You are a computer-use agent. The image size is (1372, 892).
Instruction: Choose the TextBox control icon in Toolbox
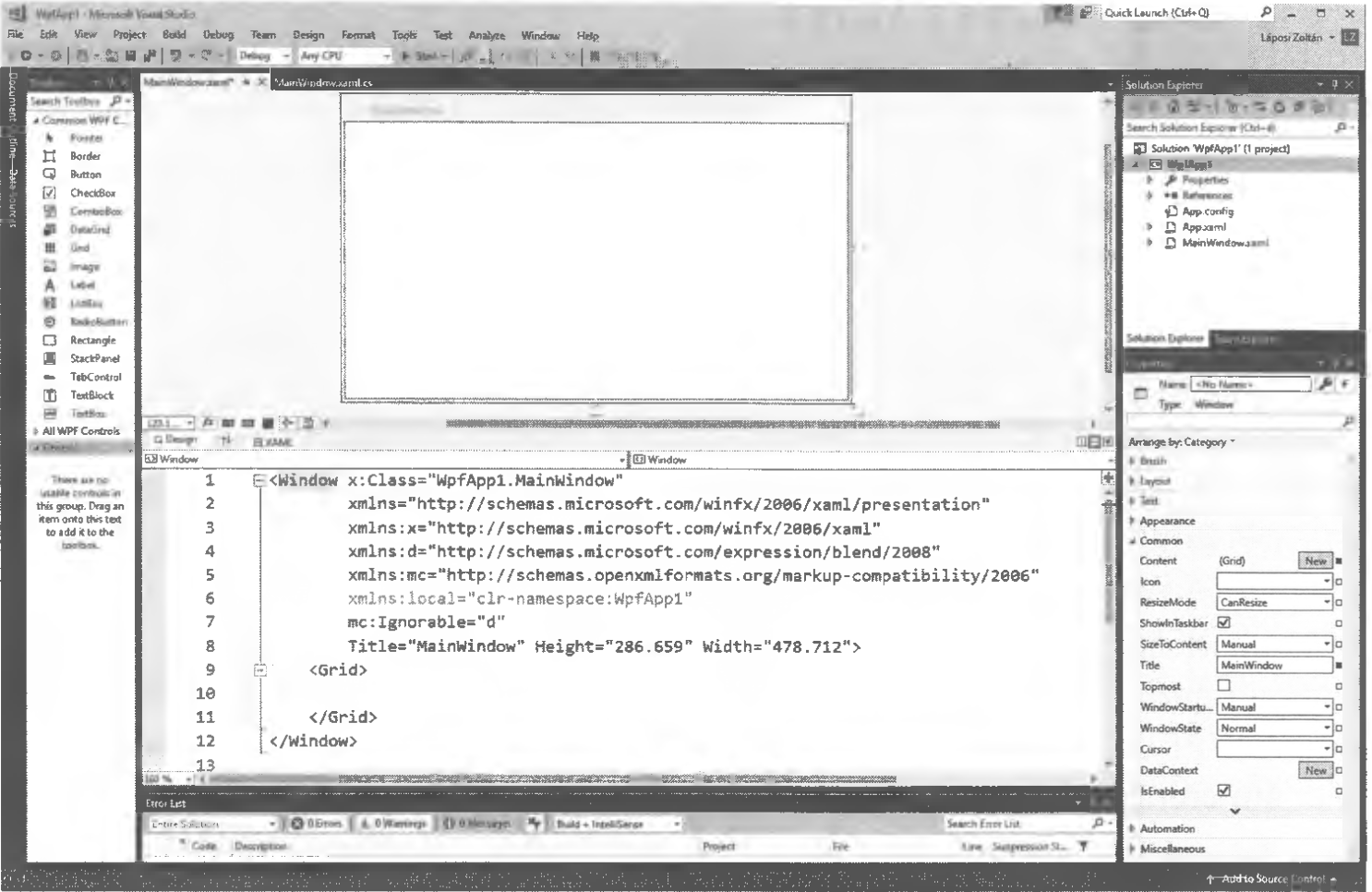click(x=50, y=414)
